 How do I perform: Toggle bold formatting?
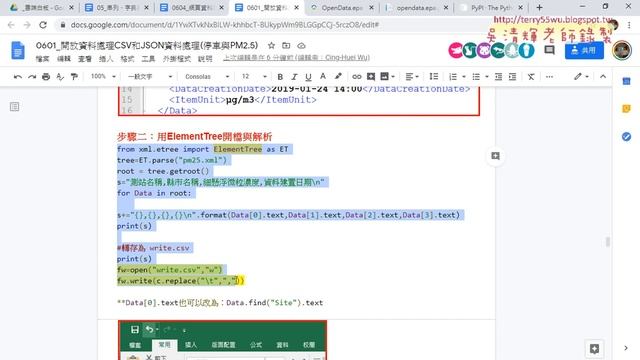coord(280,77)
